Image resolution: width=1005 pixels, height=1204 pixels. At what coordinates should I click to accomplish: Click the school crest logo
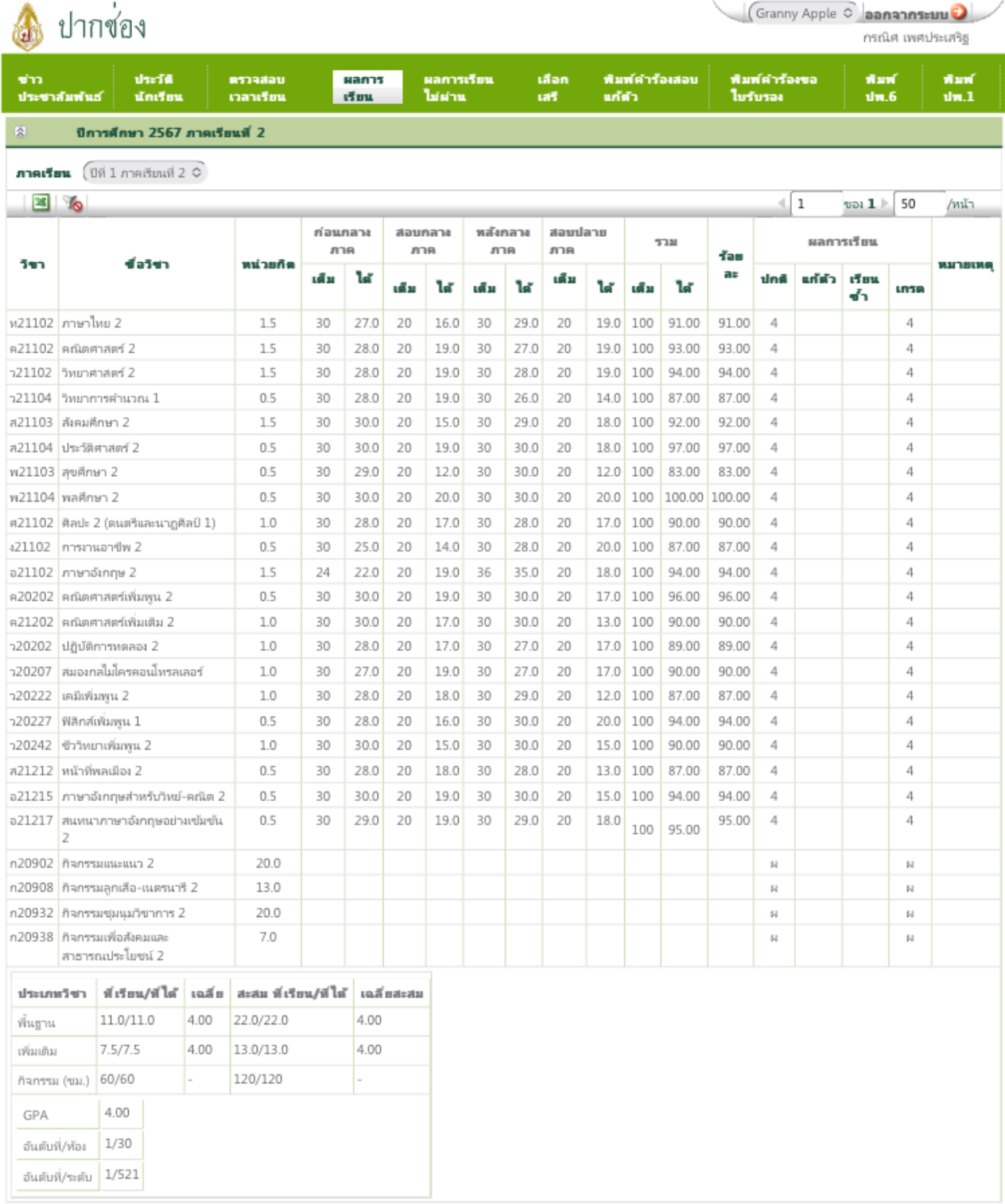(28, 27)
